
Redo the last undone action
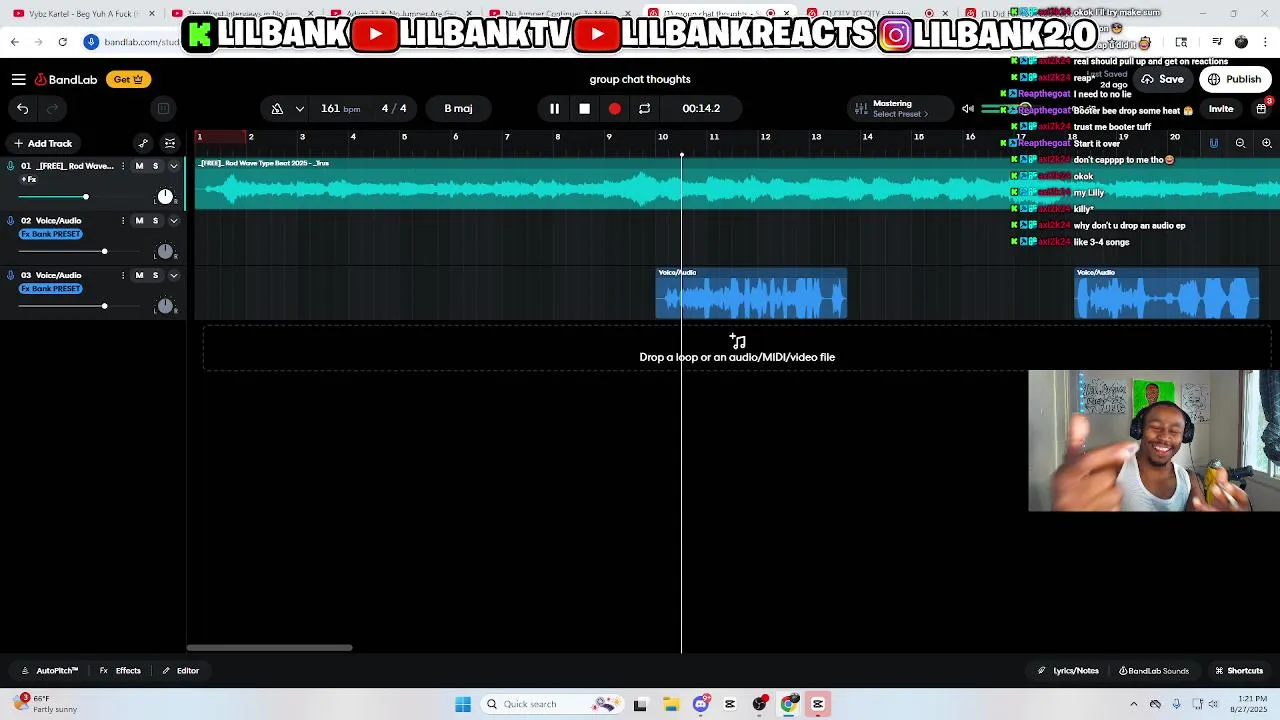tap(53, 108)
